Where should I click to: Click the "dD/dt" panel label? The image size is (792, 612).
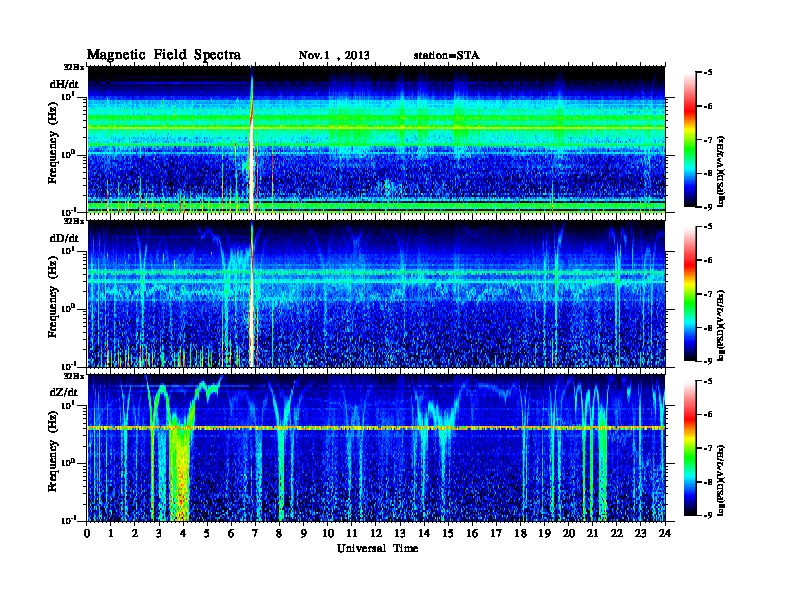pyautogui.click(x=64, y=238)
